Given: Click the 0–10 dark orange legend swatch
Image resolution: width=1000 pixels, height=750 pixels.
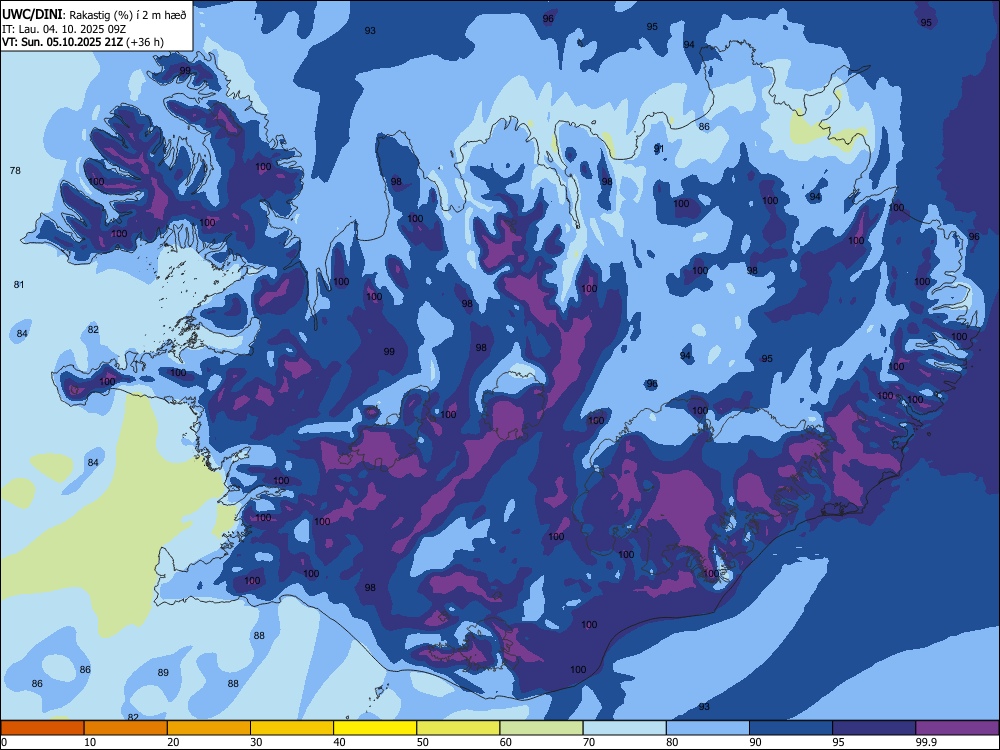Looking at the screenshot, I should coord(42,728).
